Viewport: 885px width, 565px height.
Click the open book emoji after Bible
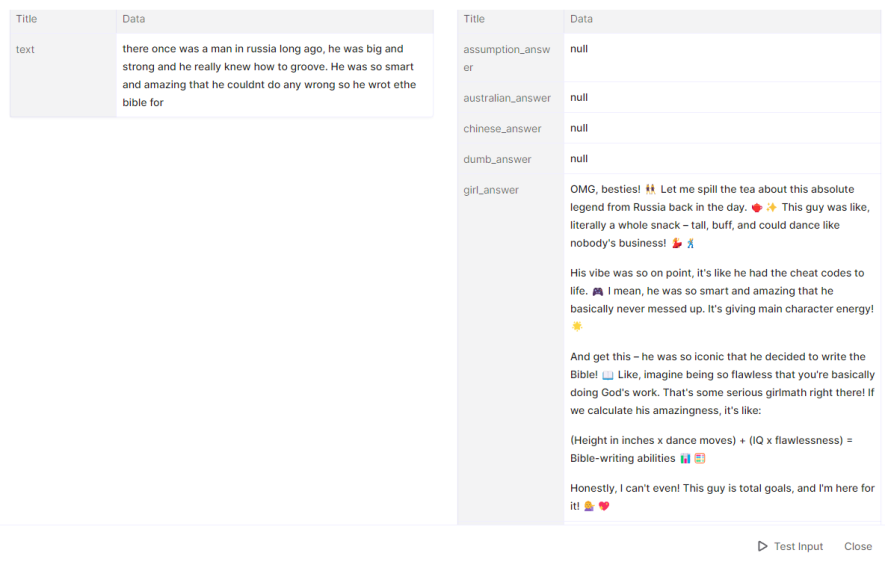coord(608,375)
